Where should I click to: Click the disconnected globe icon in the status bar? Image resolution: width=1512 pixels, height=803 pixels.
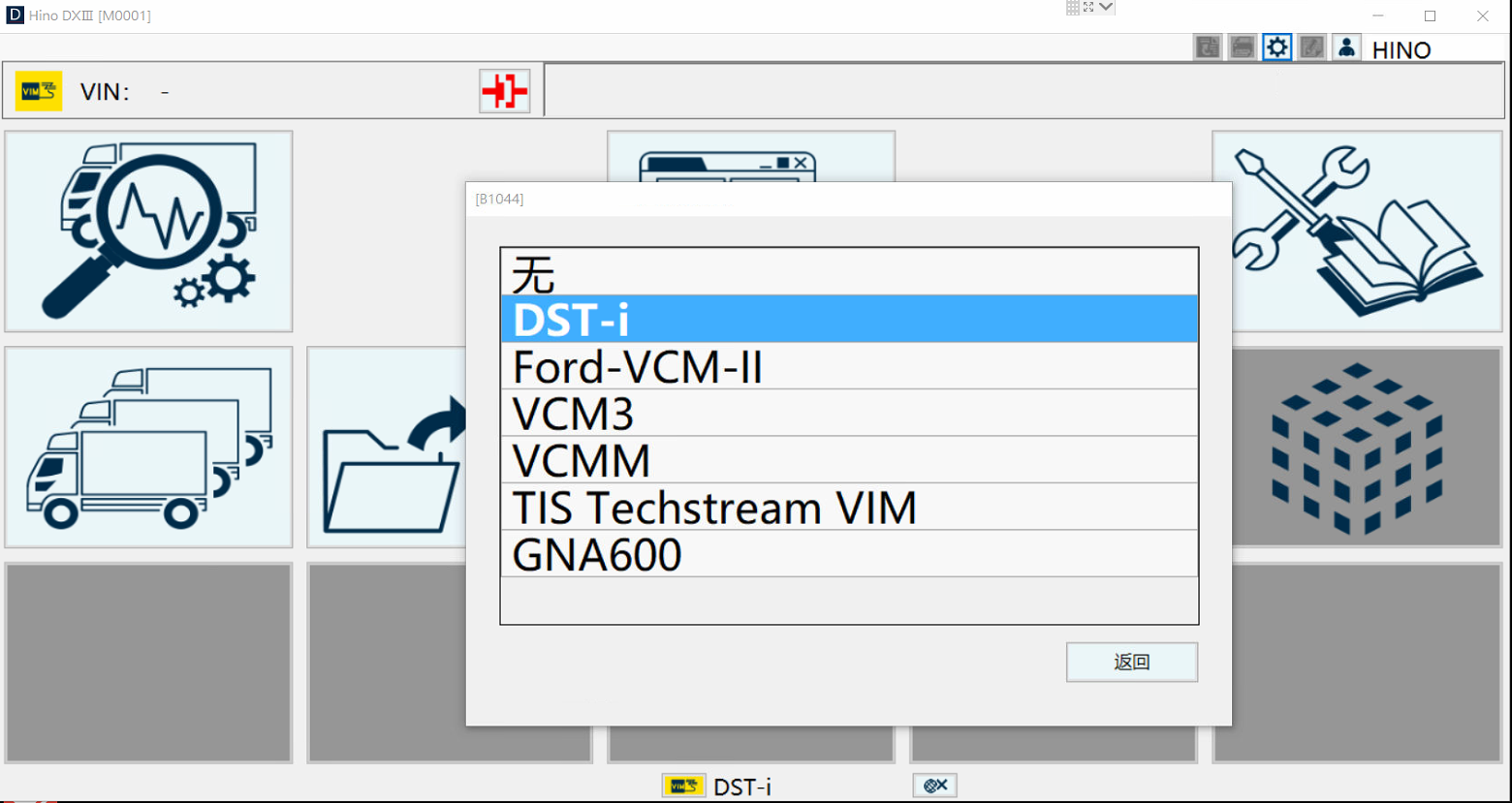(933, 785)
